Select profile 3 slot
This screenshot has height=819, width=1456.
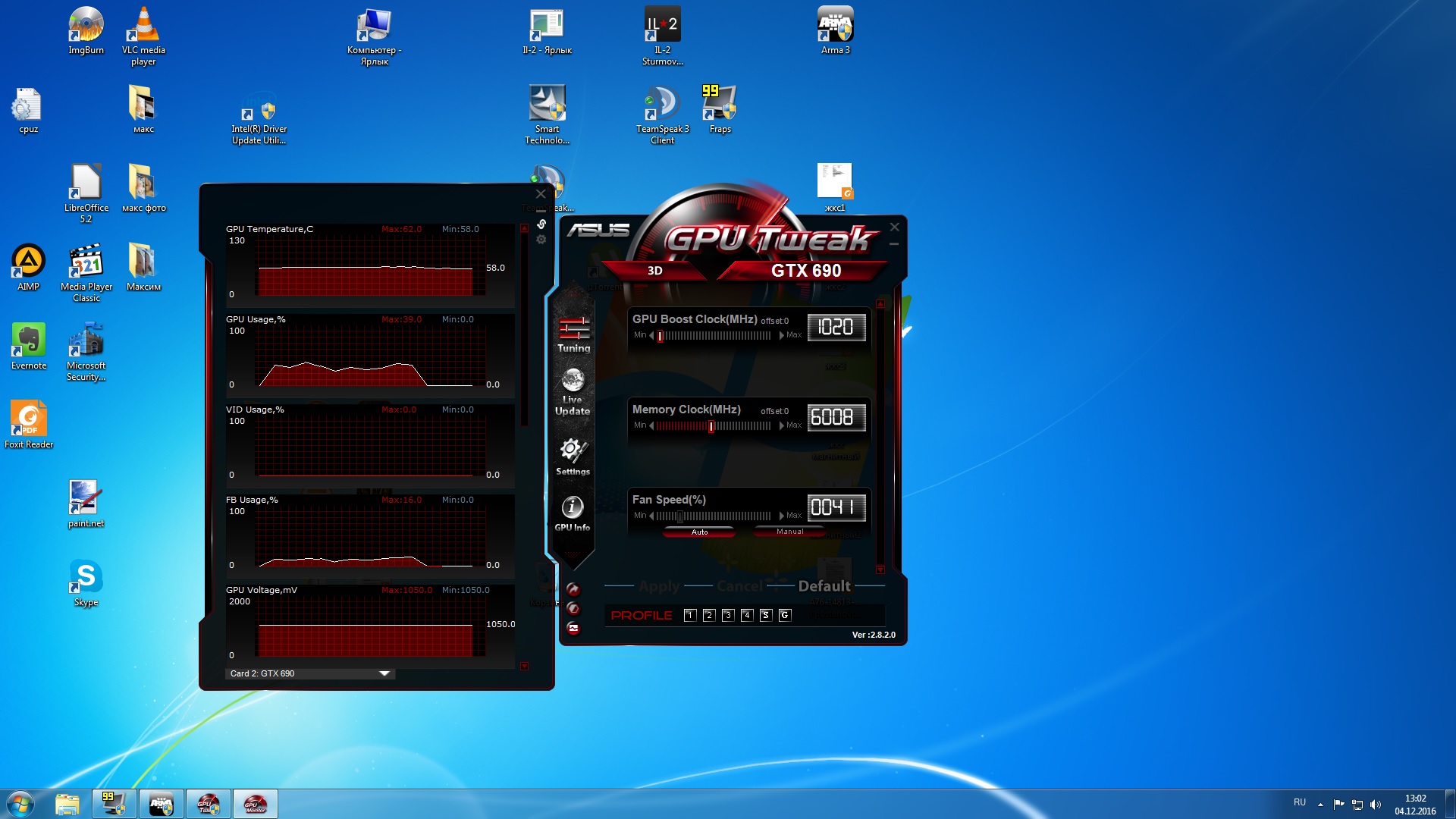(728, 615)
